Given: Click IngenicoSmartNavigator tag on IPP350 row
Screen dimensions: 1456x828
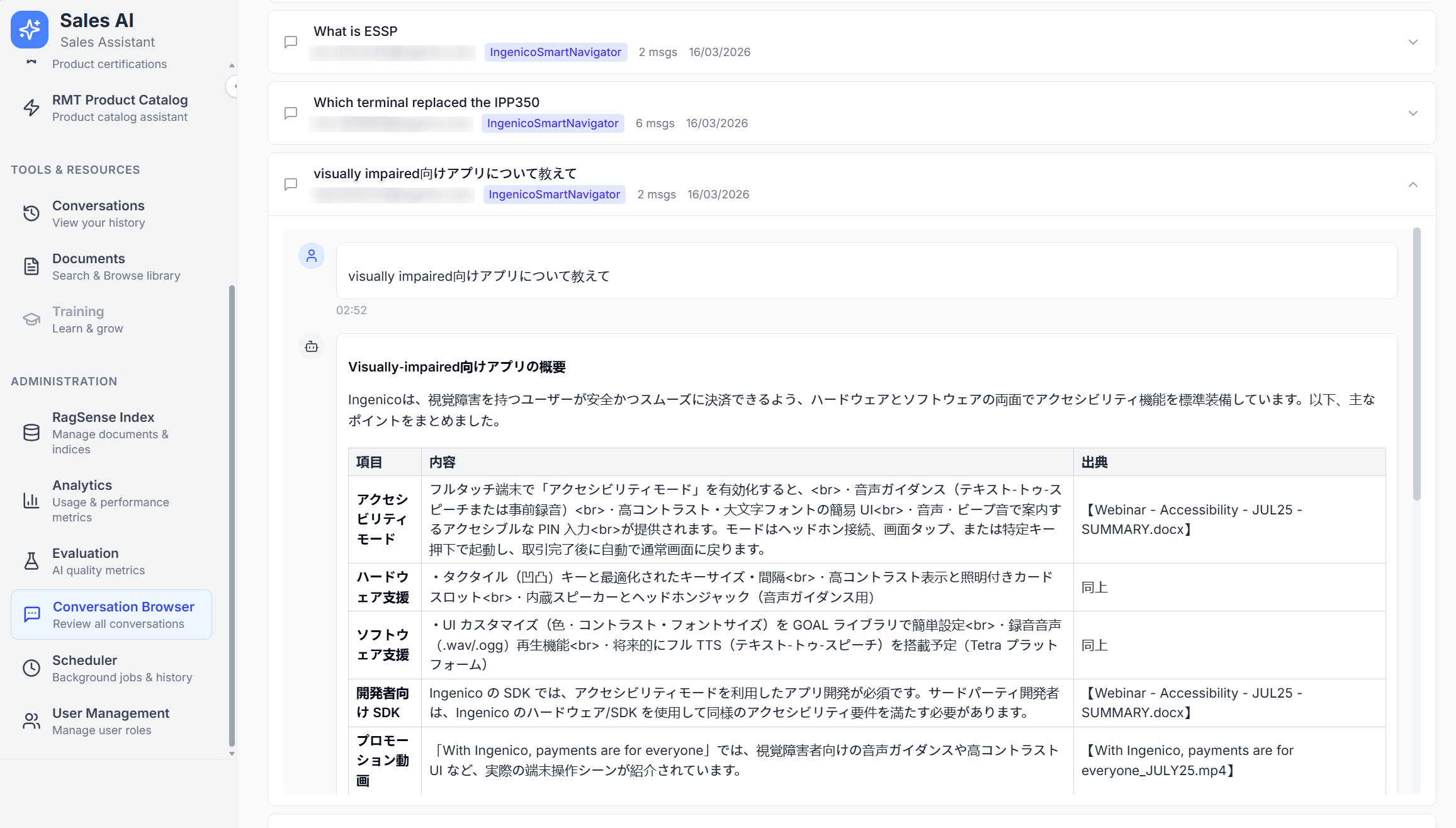Looking at the screenshot, I should click(x=553, y=123).
